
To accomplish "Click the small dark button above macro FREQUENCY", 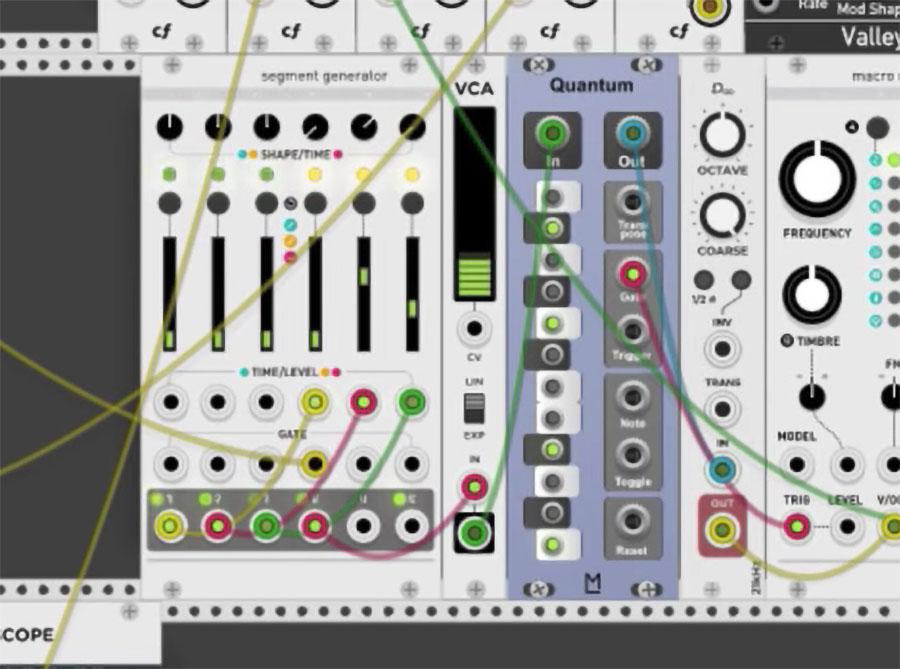I will click(878, 128).
